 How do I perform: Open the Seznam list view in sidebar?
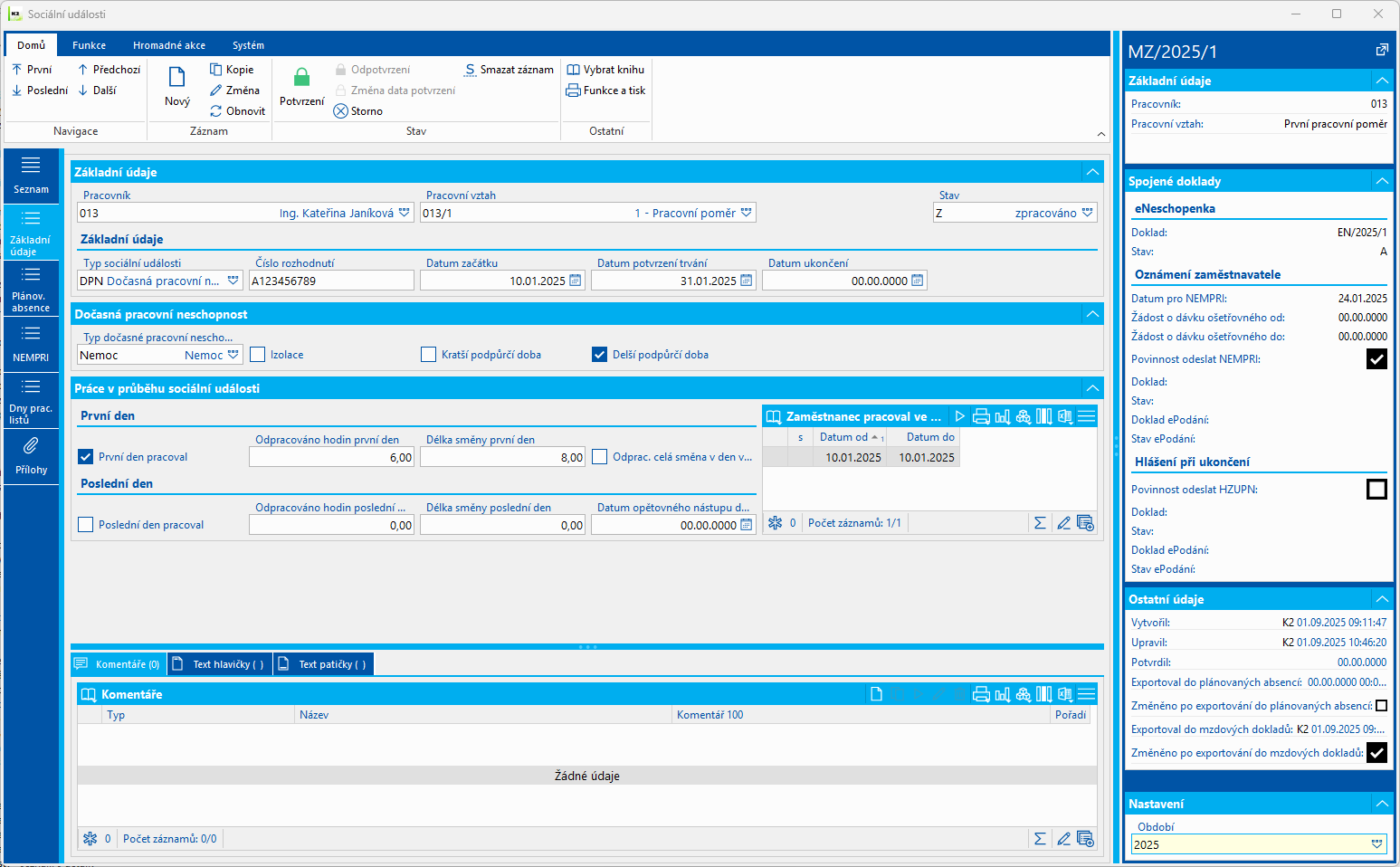pyautogui.click(x=31, y=176)
